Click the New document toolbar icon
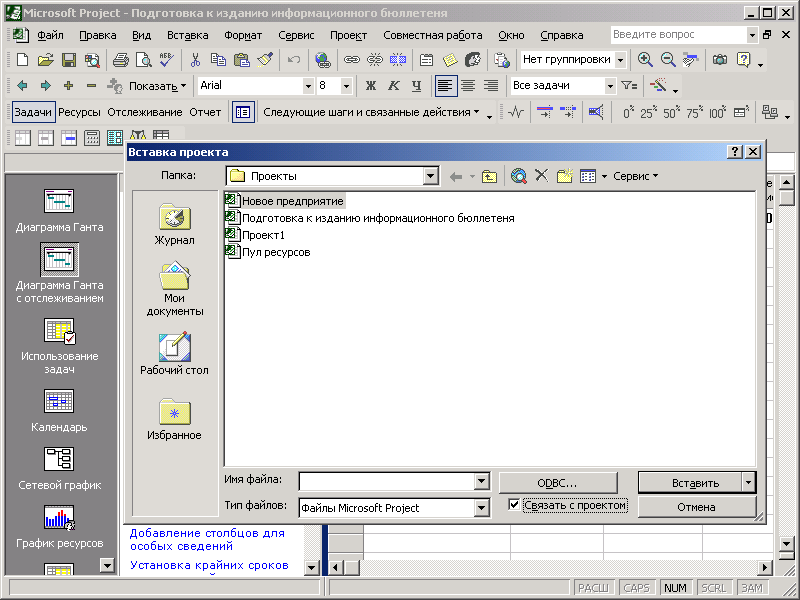Viewport: 800px width, 600px height. click(22, 60)
